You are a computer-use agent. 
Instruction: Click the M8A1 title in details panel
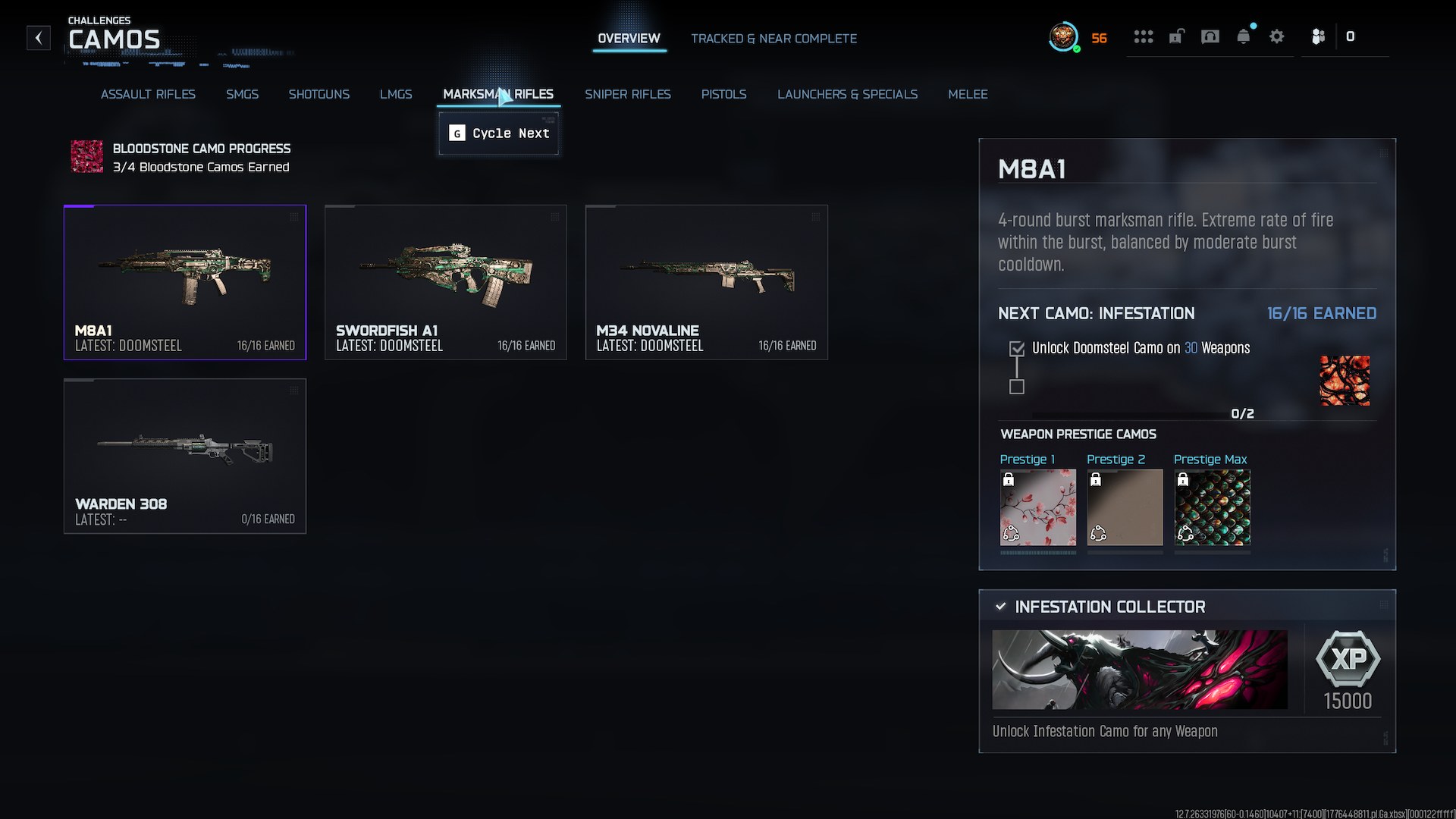click(1032, 169)
